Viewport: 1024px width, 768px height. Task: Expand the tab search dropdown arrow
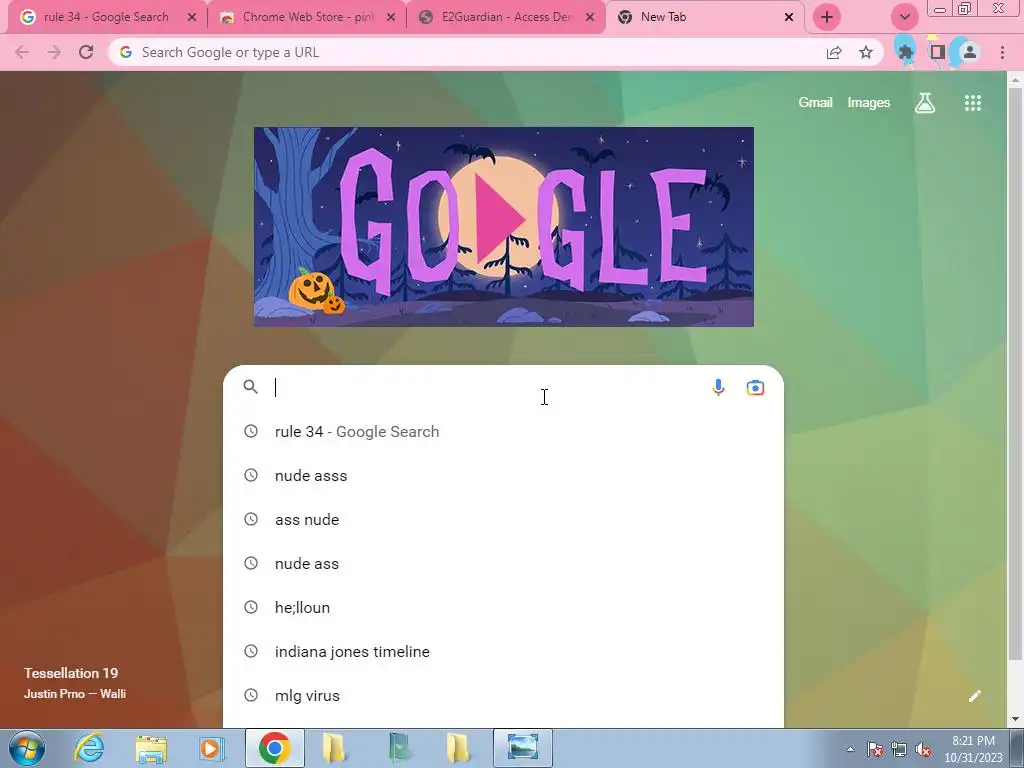pyautogui.click(x=905, y=17)
